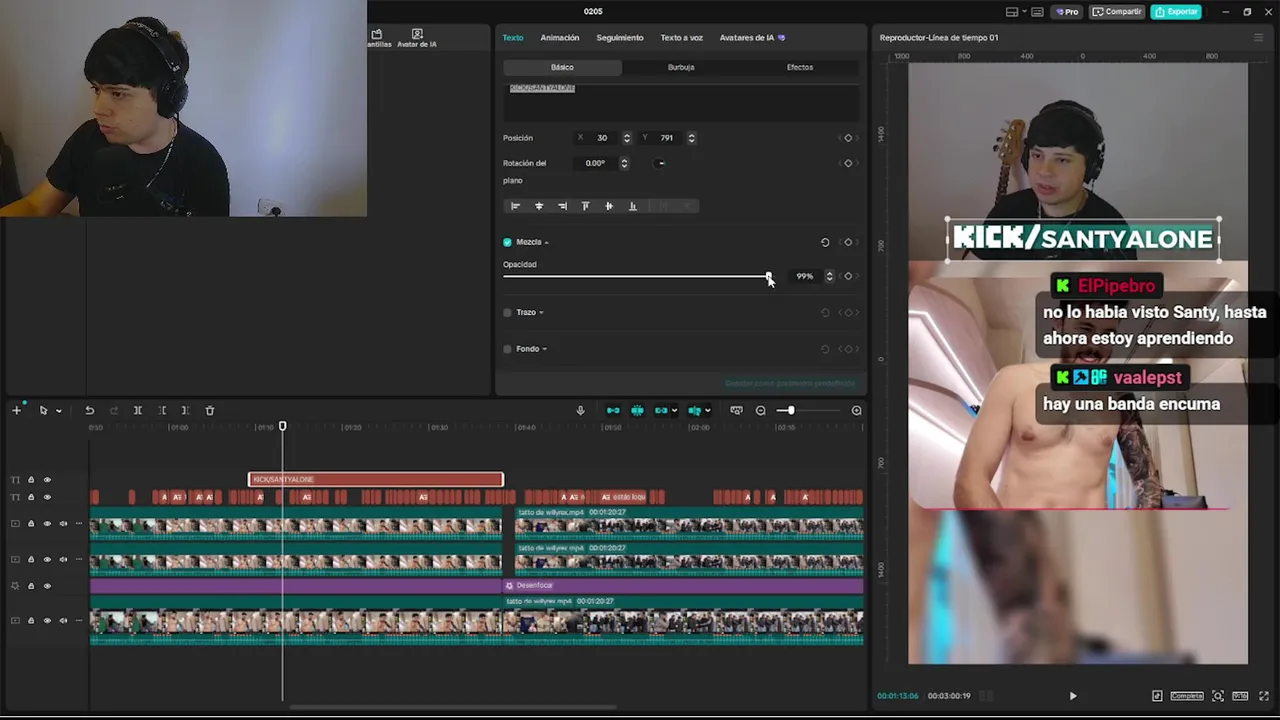Viewport: 1280px width, 720px height.
Task: Click the Pro upgrade button
Action: point(1067,12)
